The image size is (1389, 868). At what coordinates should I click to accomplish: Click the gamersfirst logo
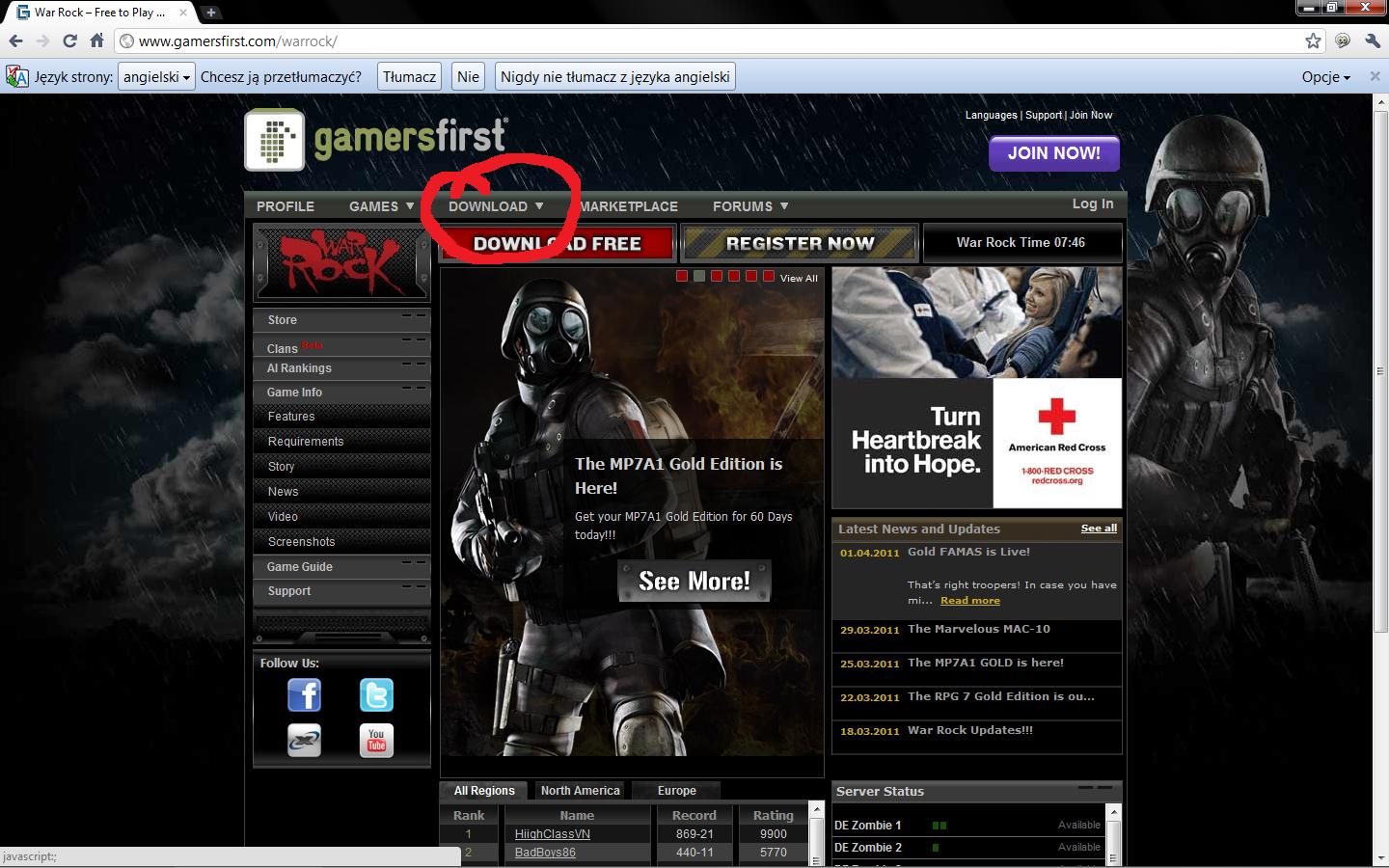(376, 140)
